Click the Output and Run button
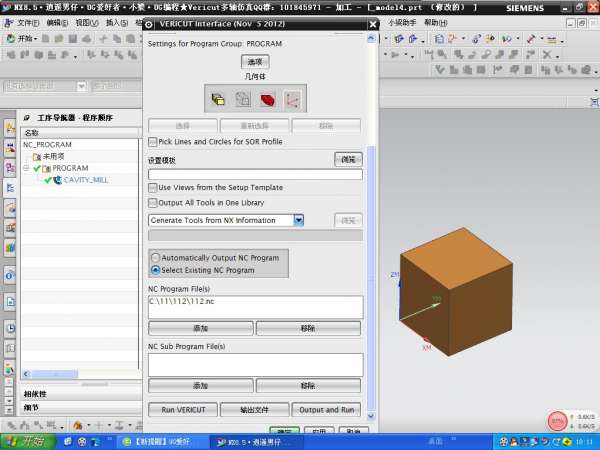600x450 pixels. pos(326,409)
